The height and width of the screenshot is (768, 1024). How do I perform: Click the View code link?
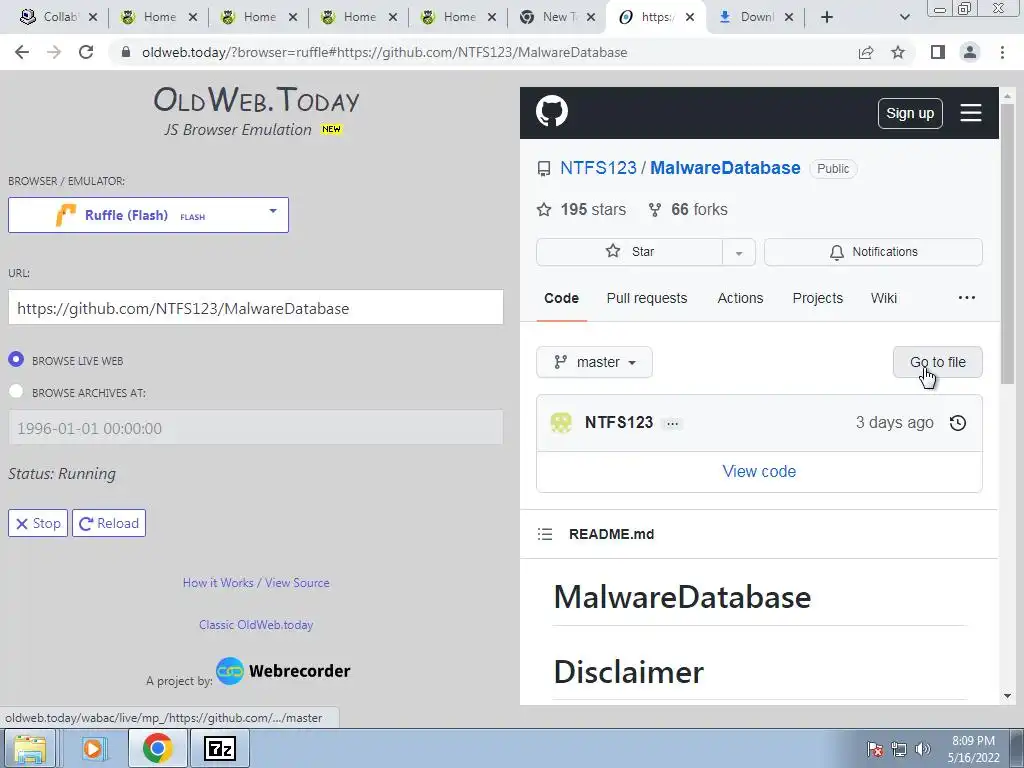(x=759, y=472)
